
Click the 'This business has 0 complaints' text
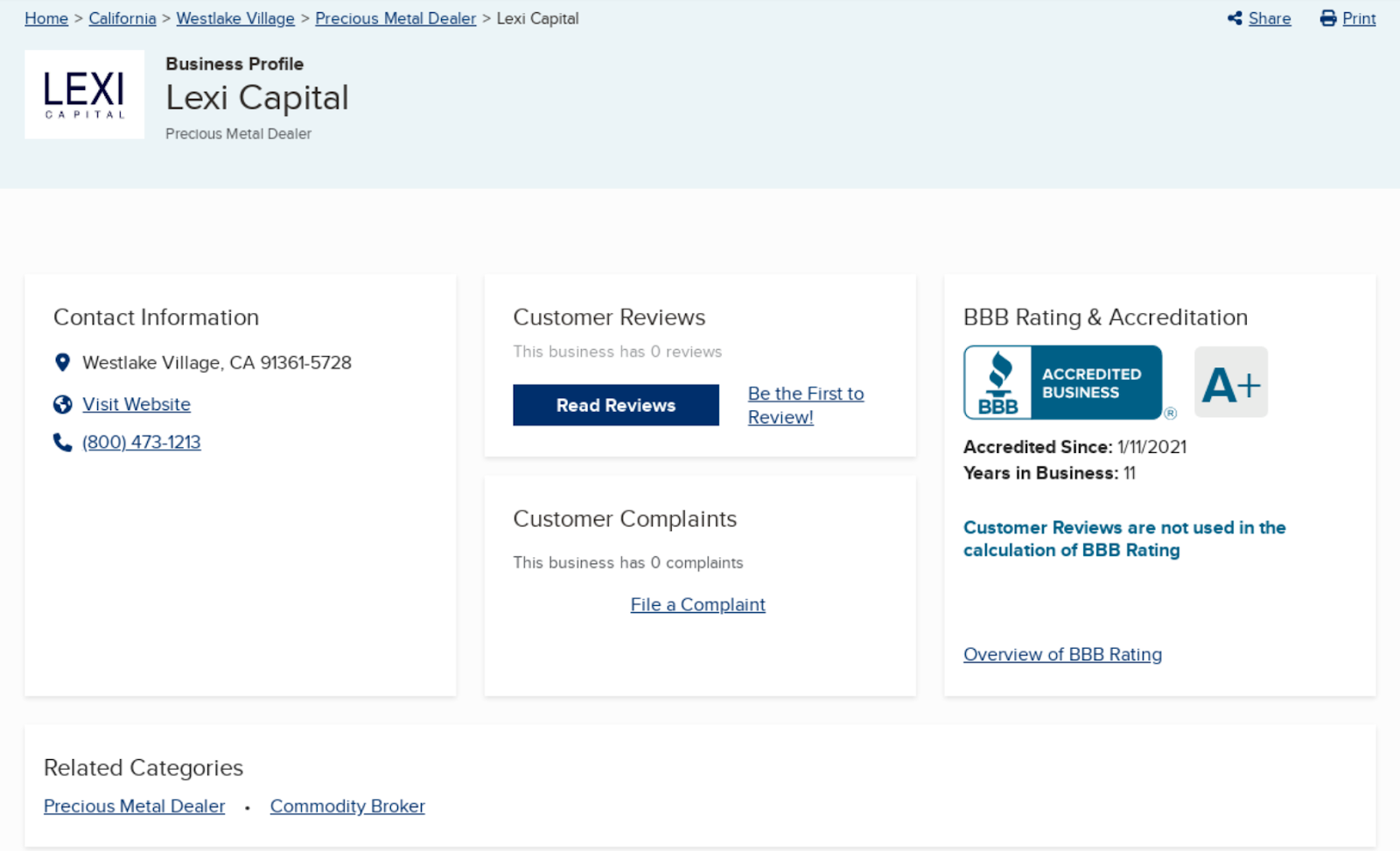(628, 562)
